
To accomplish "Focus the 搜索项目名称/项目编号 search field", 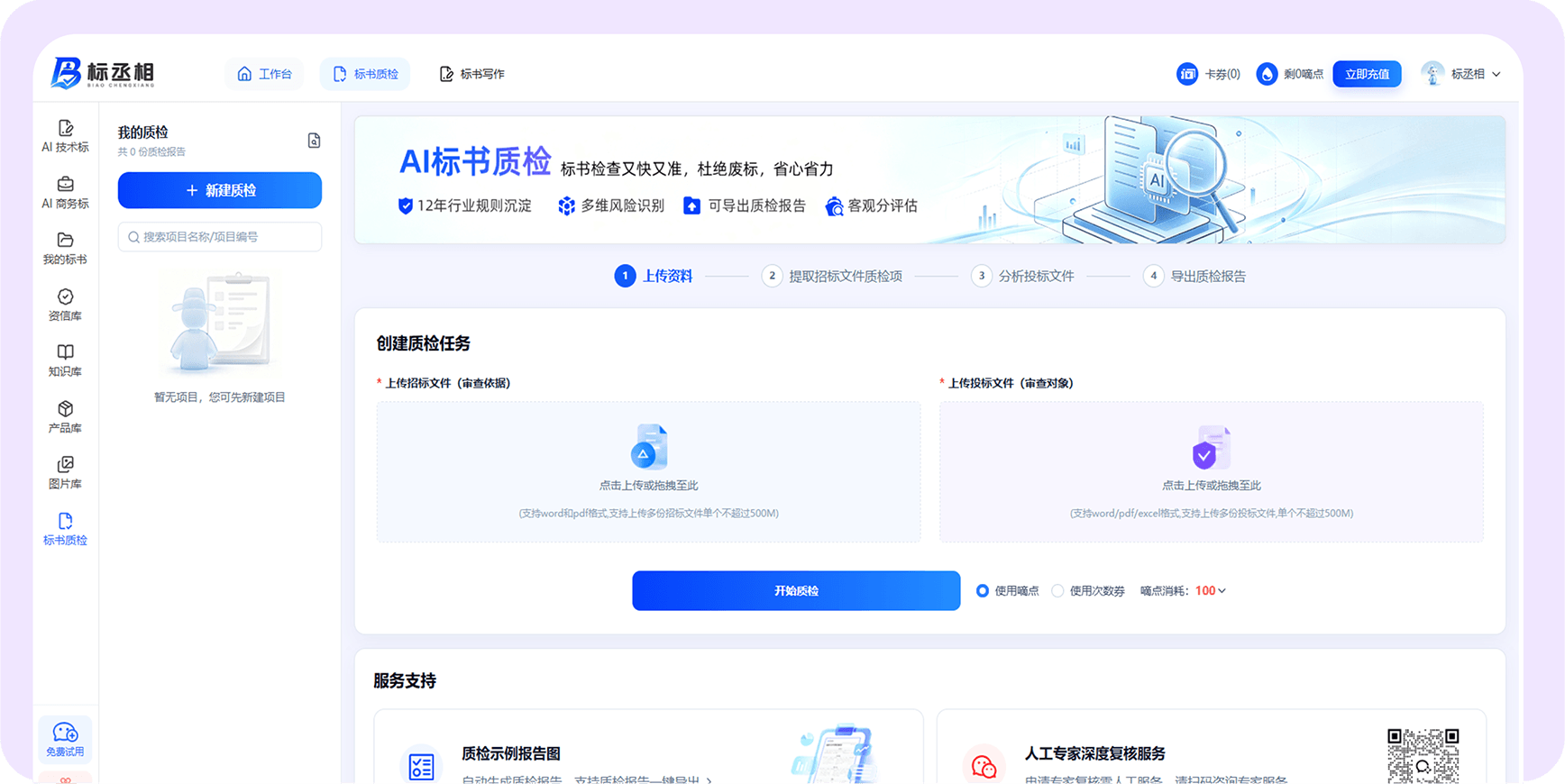I will coord(220,237).
